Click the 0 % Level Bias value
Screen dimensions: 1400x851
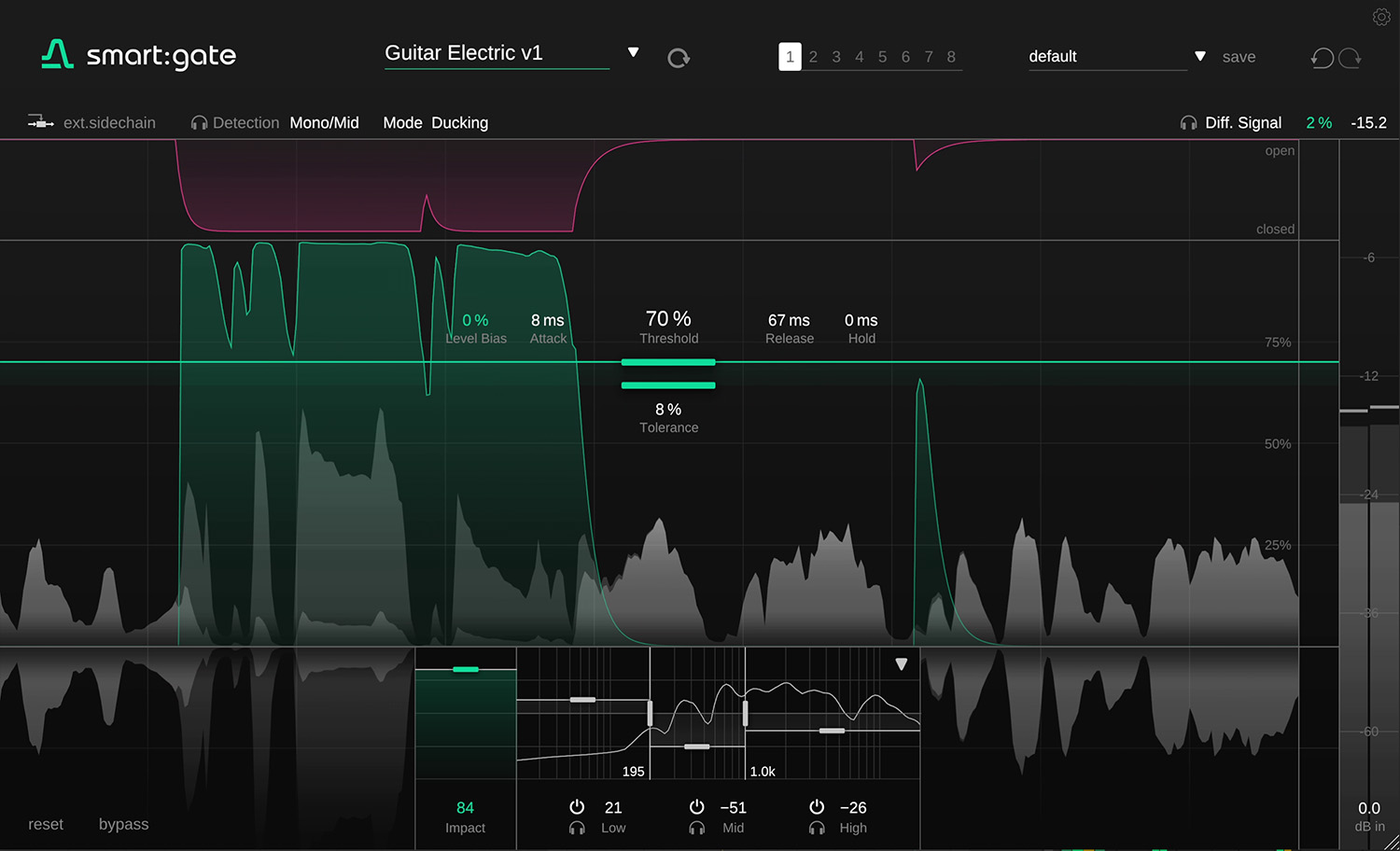click(475, 320)
